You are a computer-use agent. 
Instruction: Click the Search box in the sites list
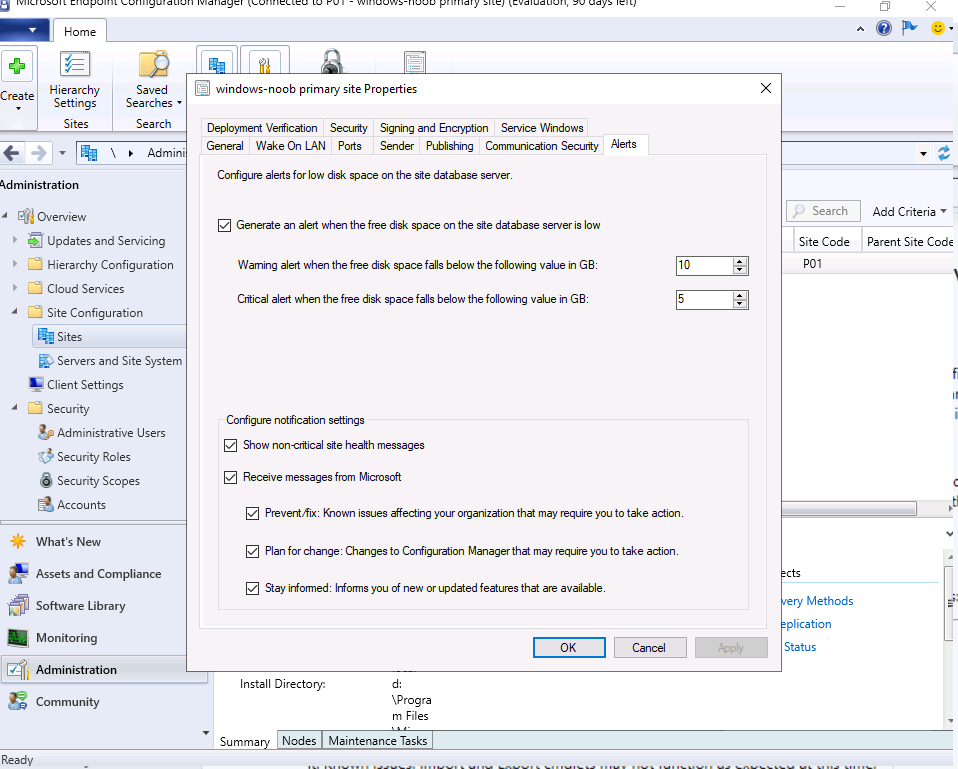click(x=823, y=211)
